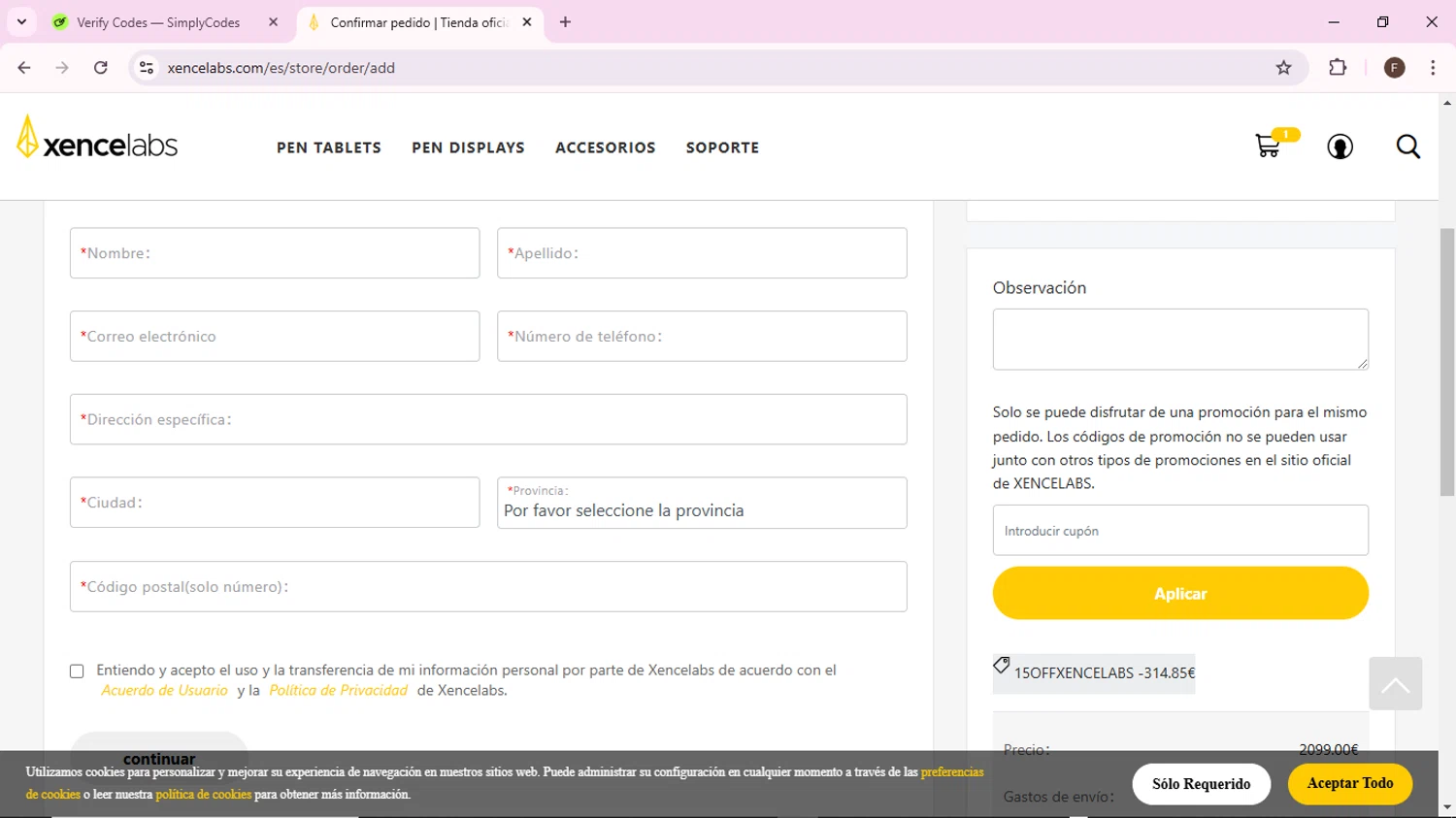This screenshot has width=1456, height=818.
Task: Open the shopping cart icon
Action: [x=1268, y=147]
